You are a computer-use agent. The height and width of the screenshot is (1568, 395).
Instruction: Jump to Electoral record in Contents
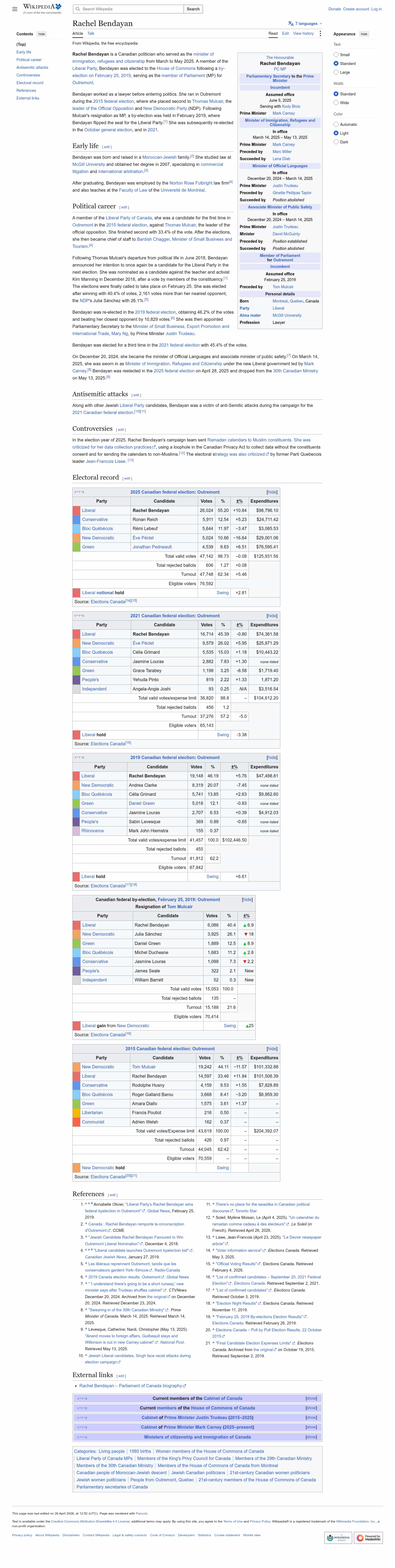coord(30,83)
